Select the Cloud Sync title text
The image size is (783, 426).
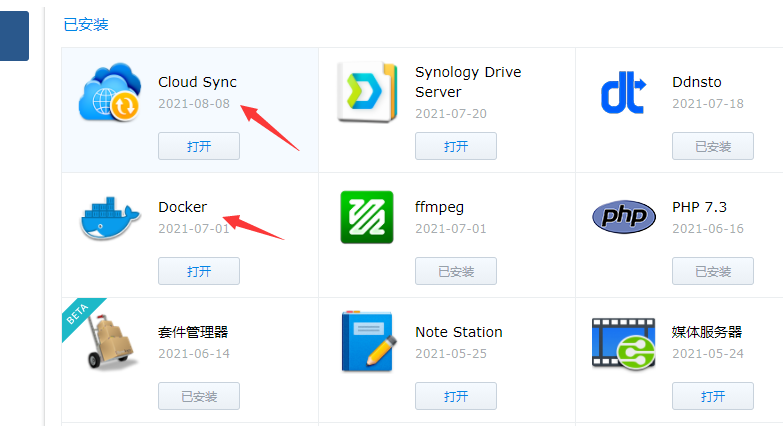point(197,82)
